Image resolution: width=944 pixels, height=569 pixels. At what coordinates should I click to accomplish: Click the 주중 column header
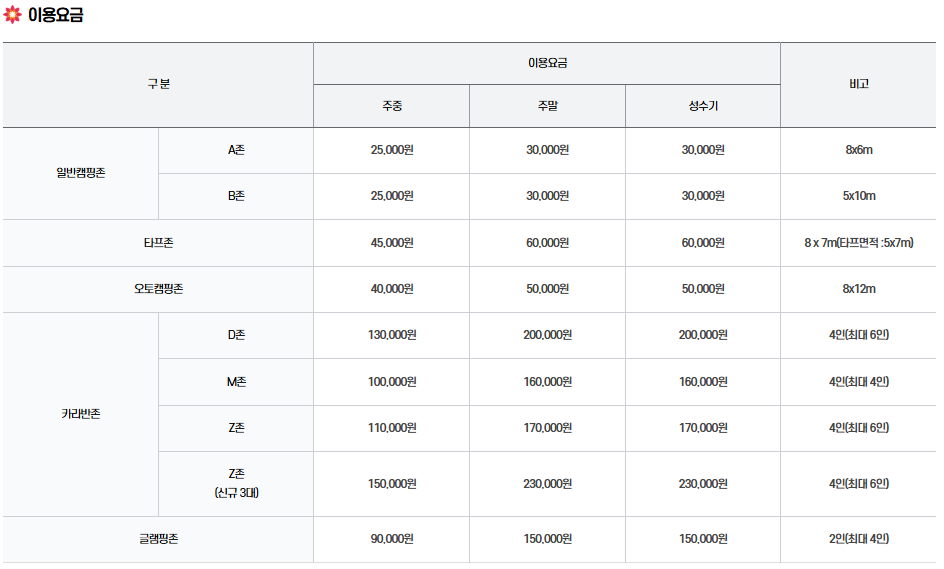392,106
